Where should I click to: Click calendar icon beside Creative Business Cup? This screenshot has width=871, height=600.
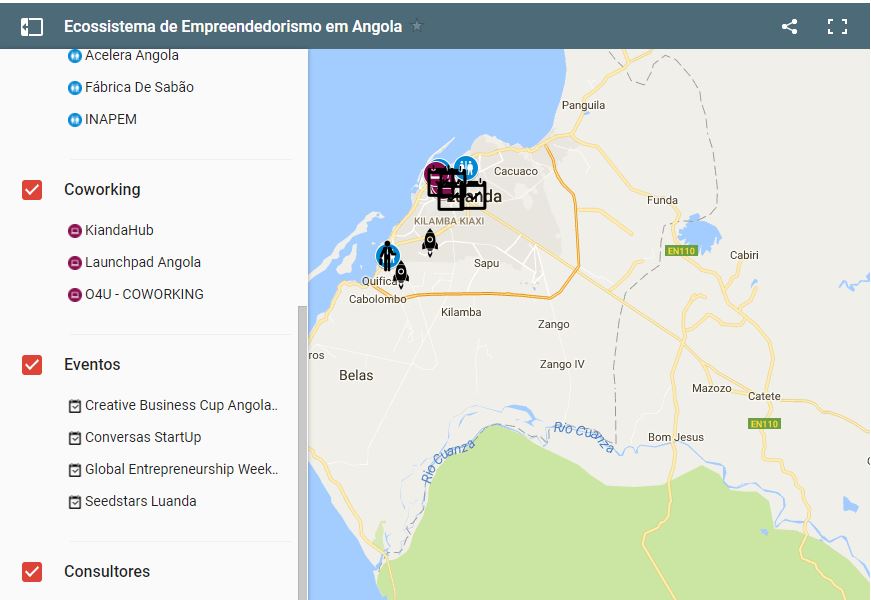click(x=74, y=407)
